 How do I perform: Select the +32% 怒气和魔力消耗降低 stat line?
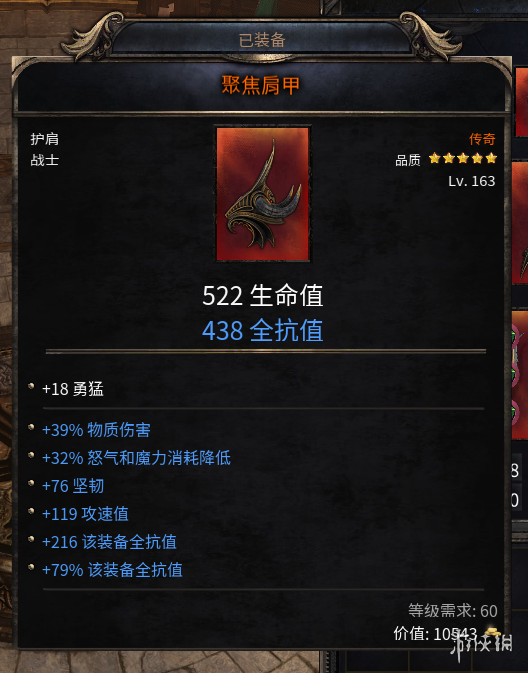136,458
